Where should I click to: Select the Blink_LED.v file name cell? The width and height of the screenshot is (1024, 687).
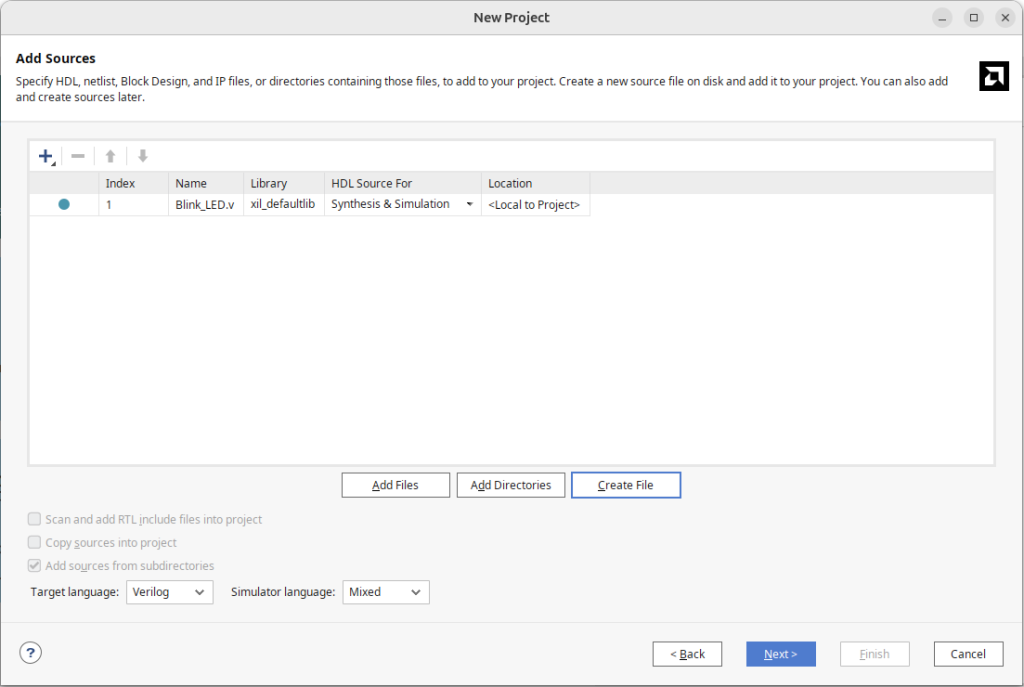coord(205,204)
